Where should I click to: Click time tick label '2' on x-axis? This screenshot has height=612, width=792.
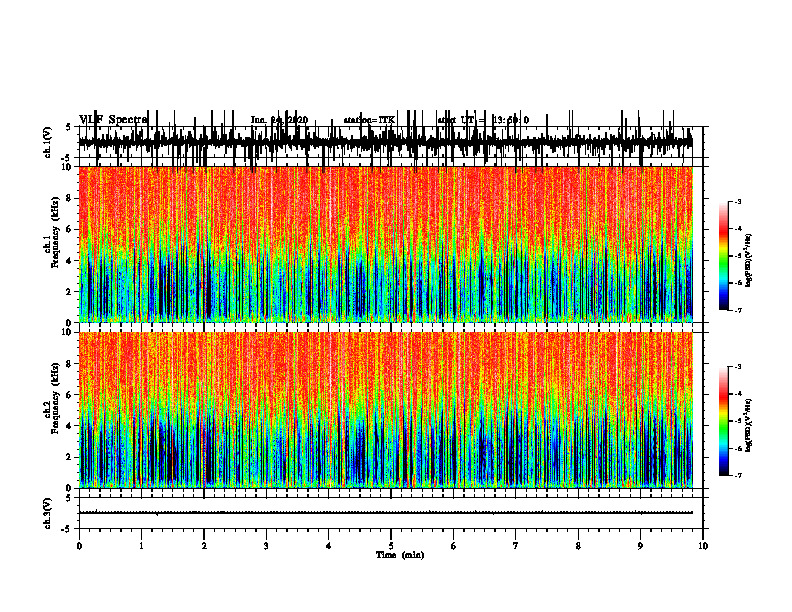[x=204, y=546]
